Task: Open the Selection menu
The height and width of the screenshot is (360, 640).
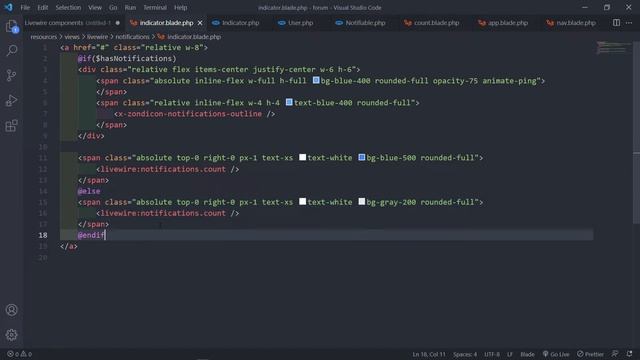Action: pos(68,7)
